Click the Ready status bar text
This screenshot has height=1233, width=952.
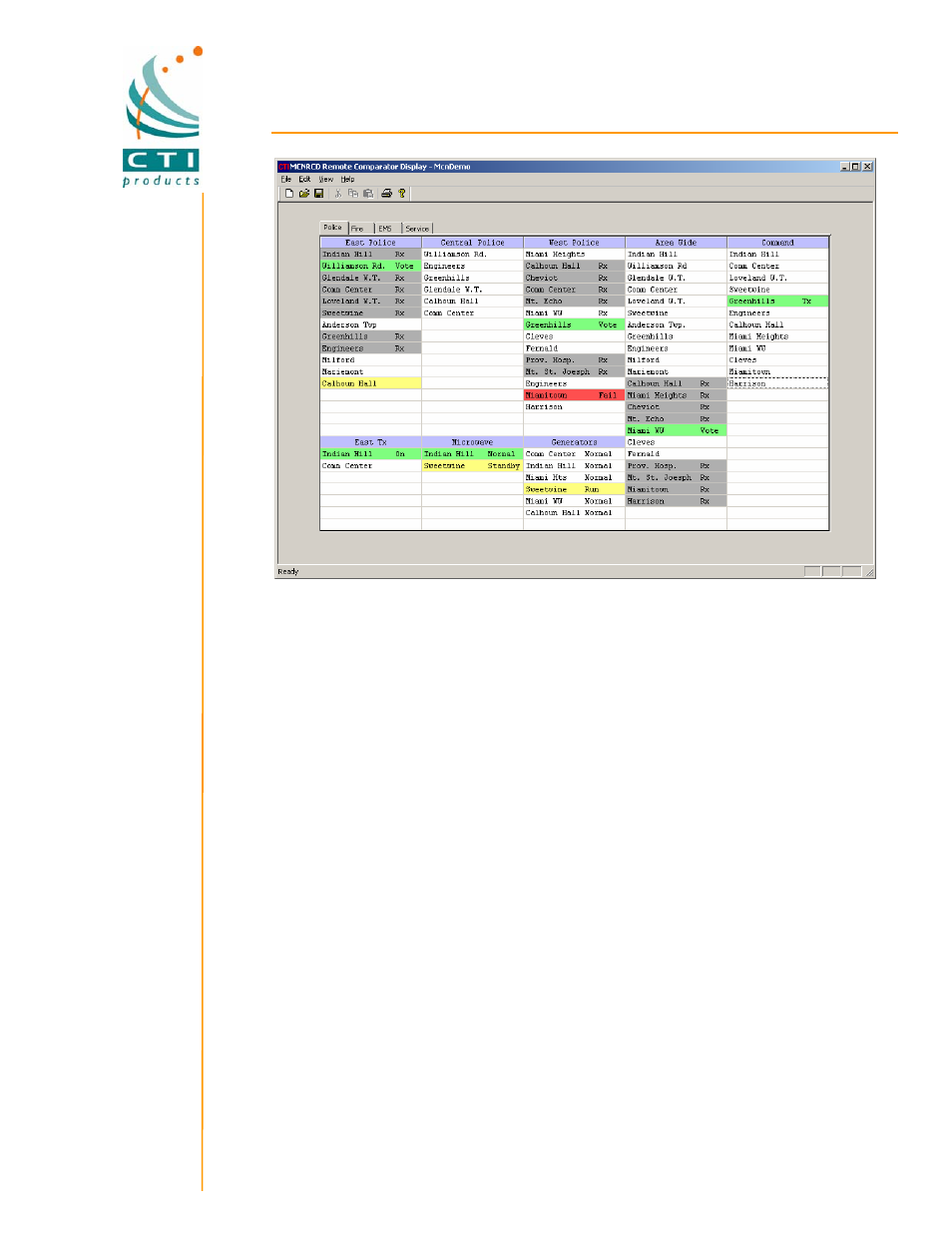tap(287, 572)
